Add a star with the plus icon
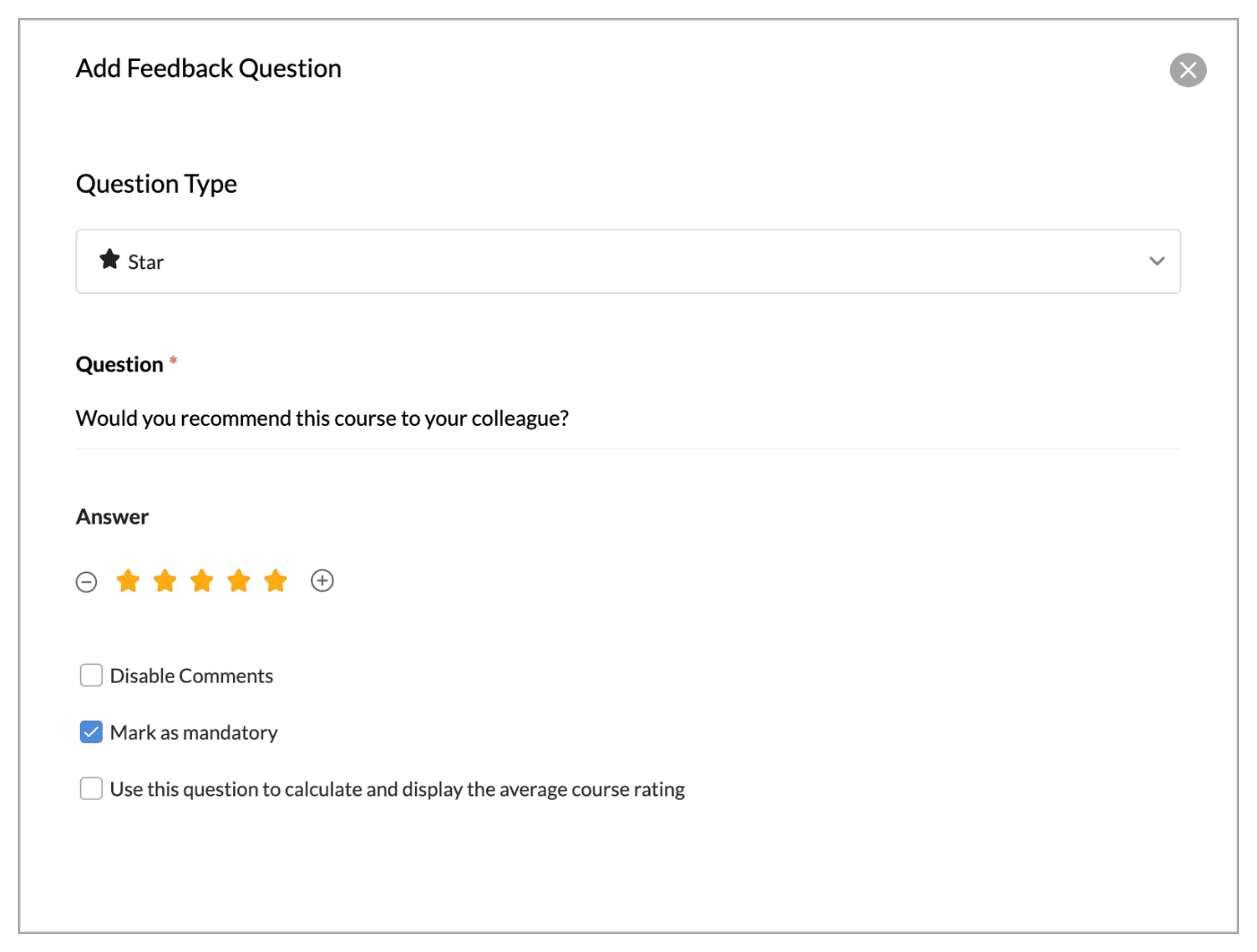The width and height of the screenshot is (1257, 952). click(322, 581)
